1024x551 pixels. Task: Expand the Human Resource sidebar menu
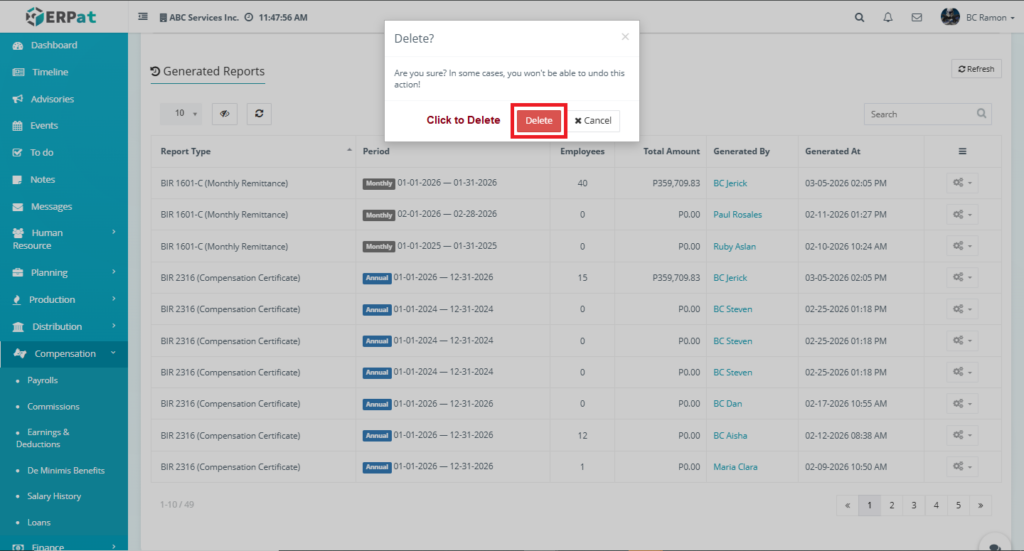pos(63,239)
